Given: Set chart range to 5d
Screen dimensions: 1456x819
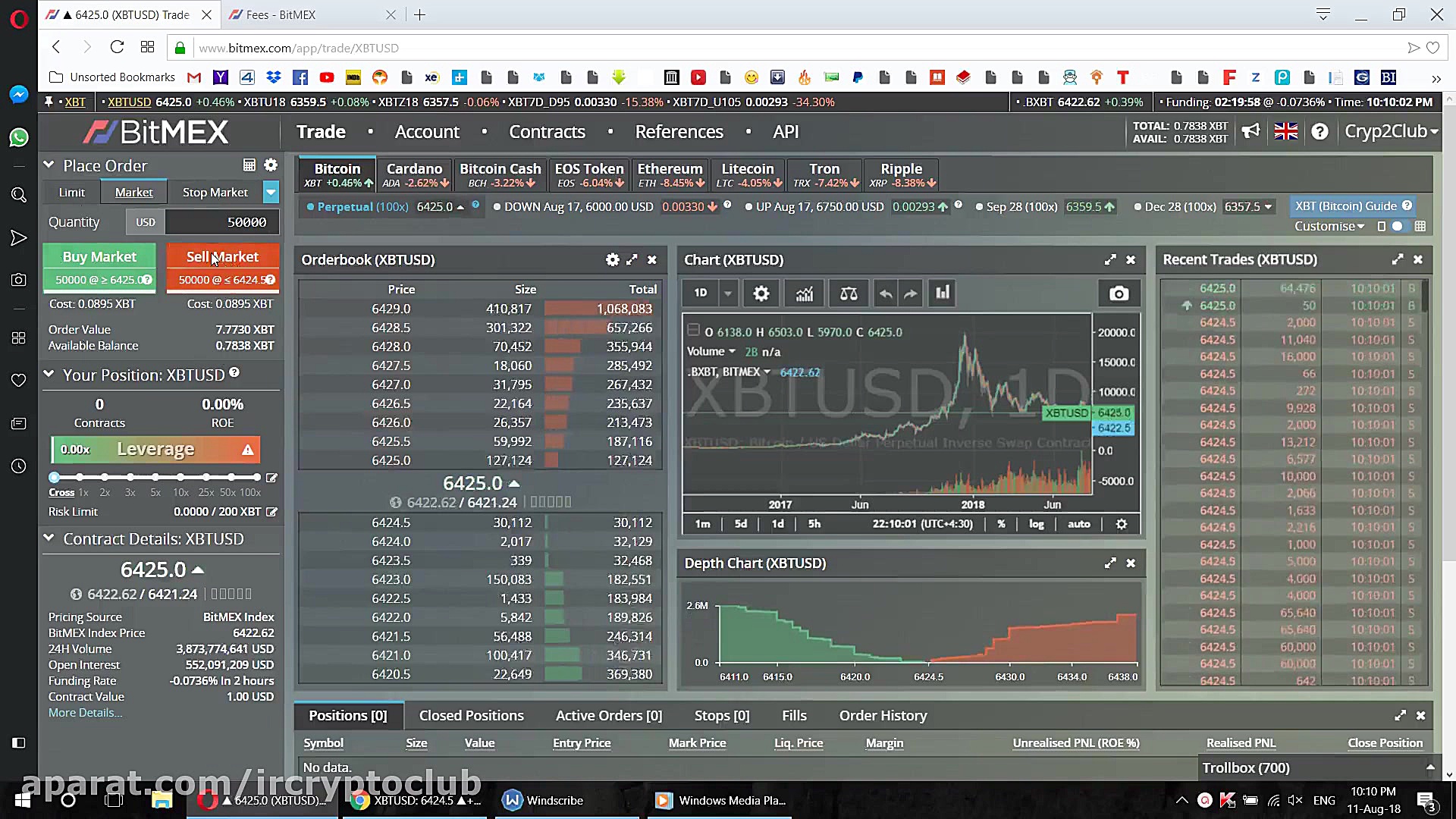Looking at the screenshot, I should coord(741,524).
